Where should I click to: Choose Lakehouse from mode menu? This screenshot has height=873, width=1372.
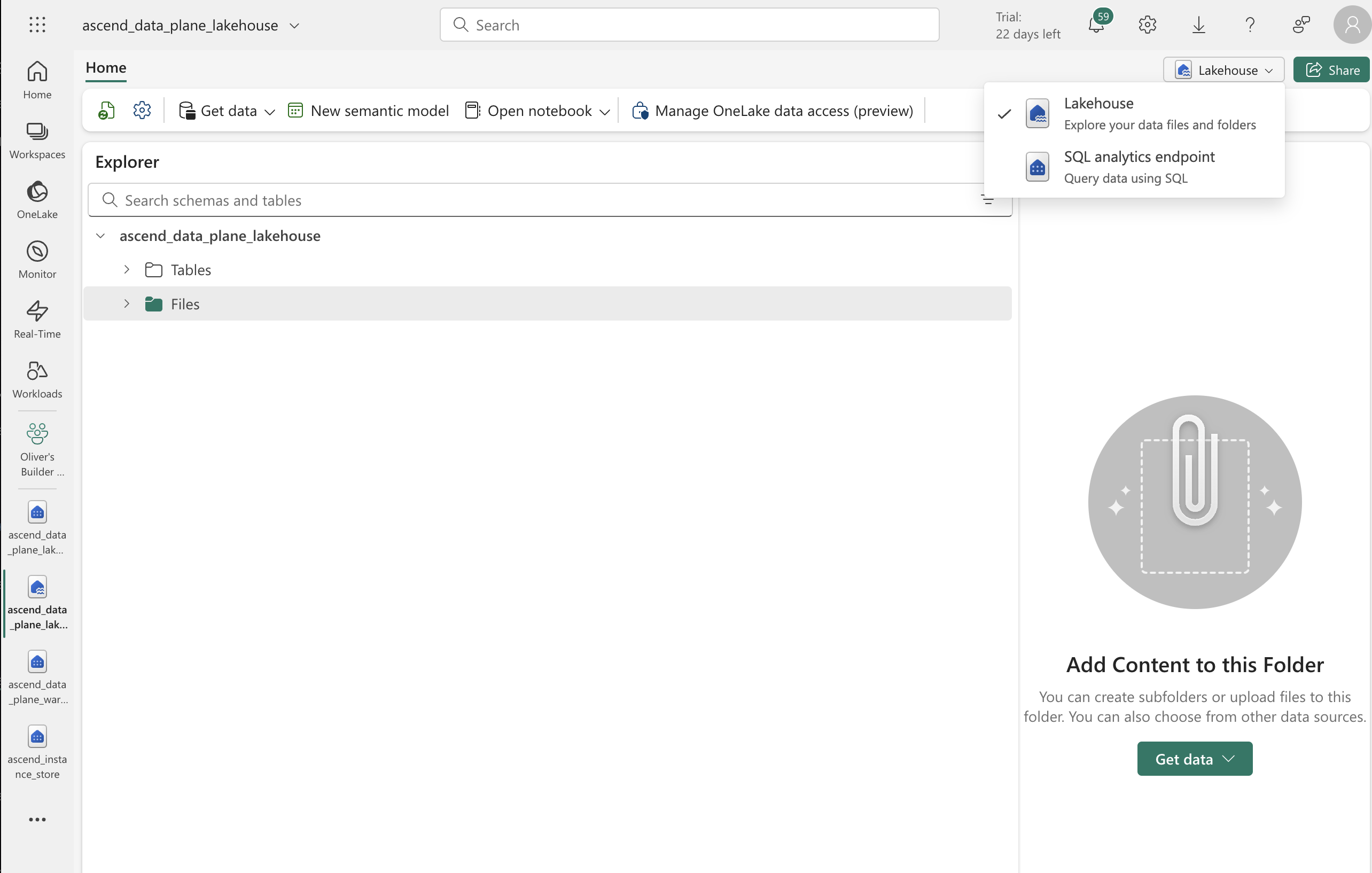pos(1134,113)
